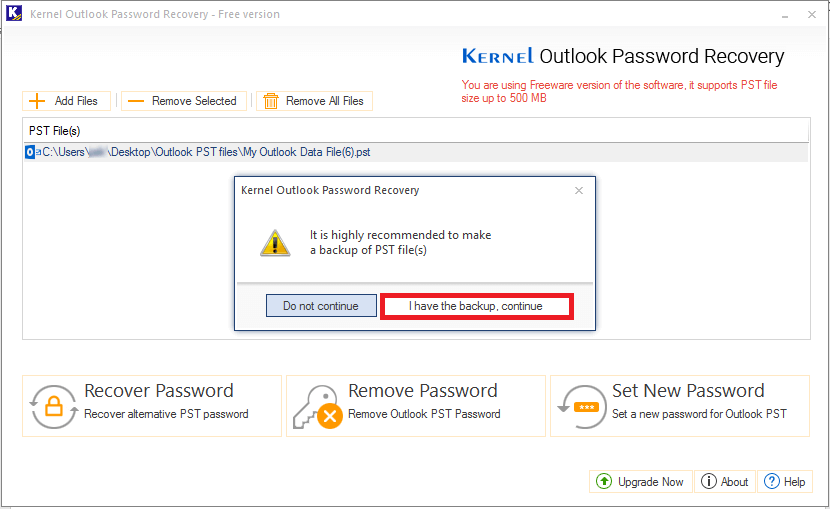
Task: Click the trash can Remove All Files icon
Action: tap(270, 101)
